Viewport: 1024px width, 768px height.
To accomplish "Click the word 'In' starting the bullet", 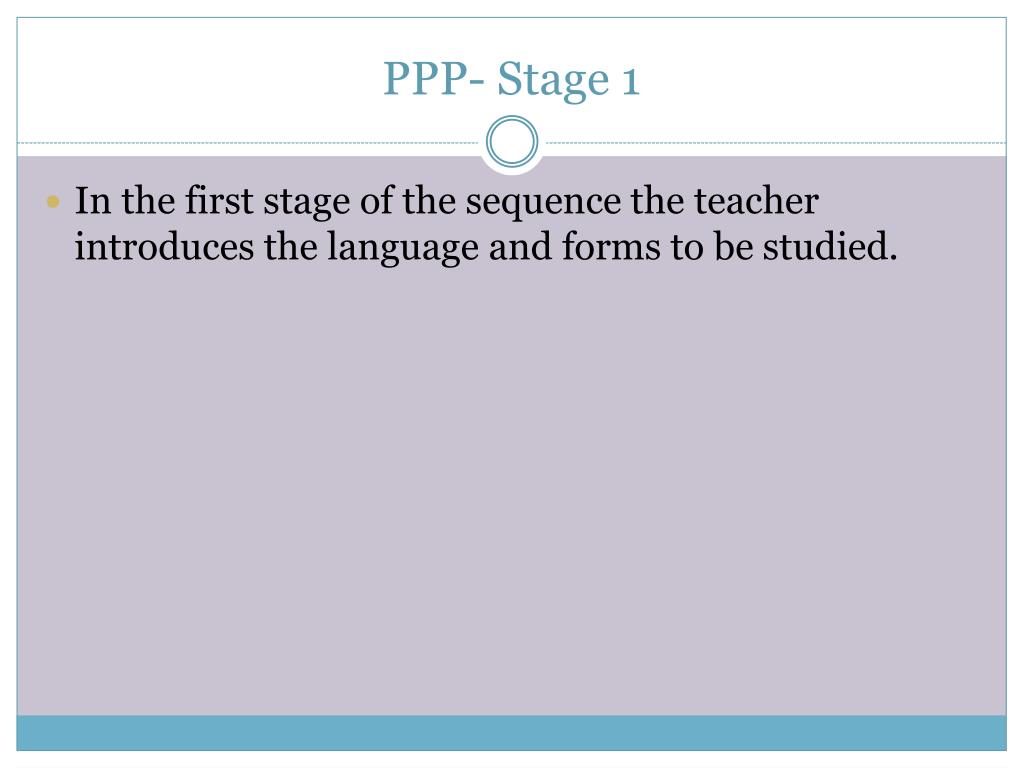I will [93, 200].
